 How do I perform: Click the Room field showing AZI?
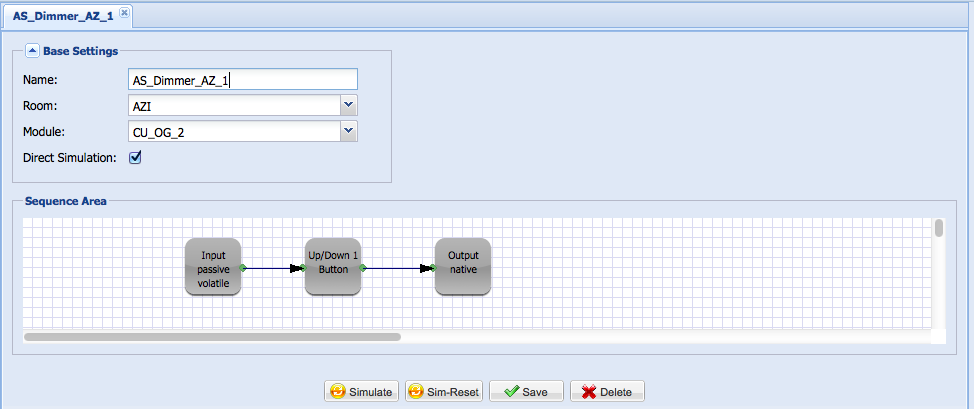(x=234, y=106)
